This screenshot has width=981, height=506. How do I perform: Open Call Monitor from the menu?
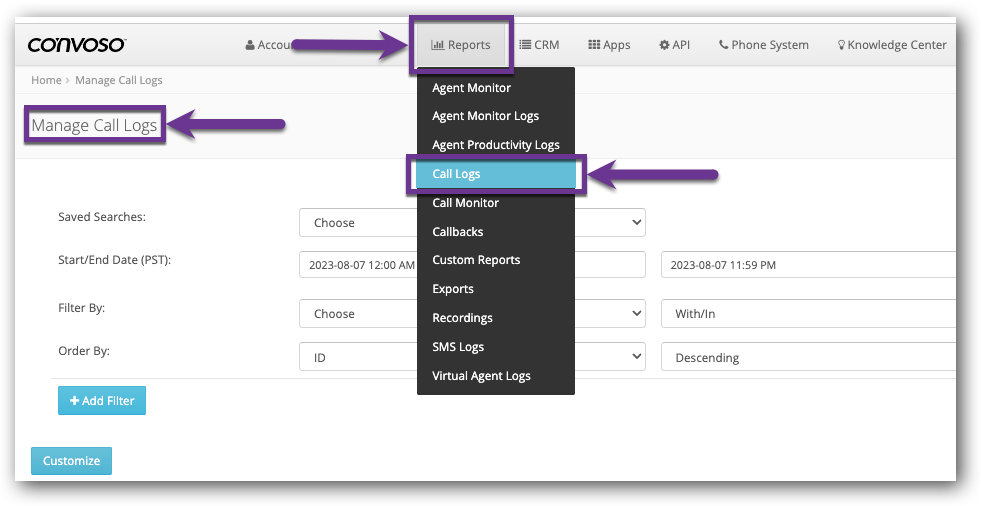[496, 203]
